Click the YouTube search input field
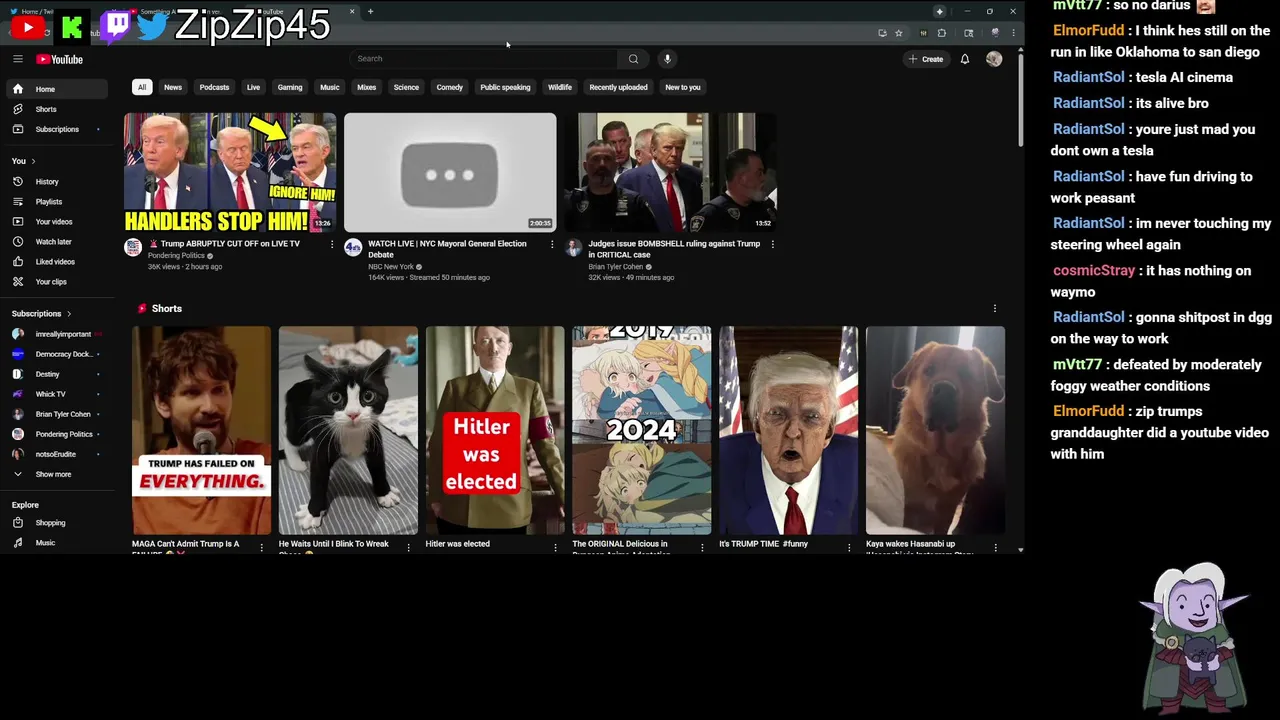The image size is (1280, 720). click(485, 59)
